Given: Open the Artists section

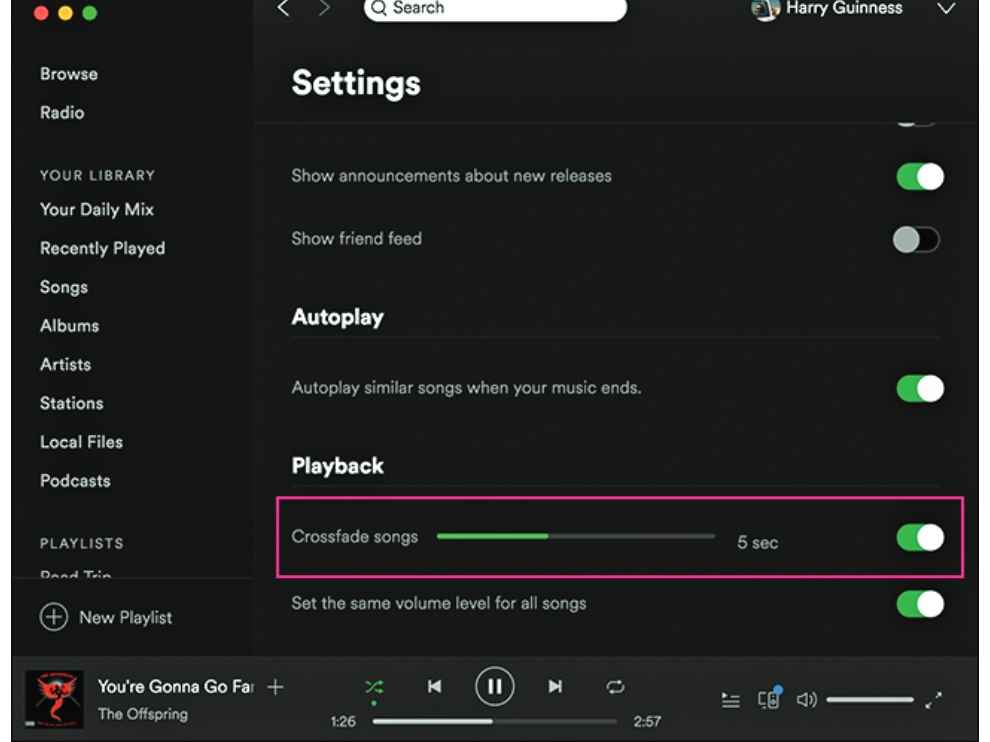Looking at the screenshot, I should 66,364.
